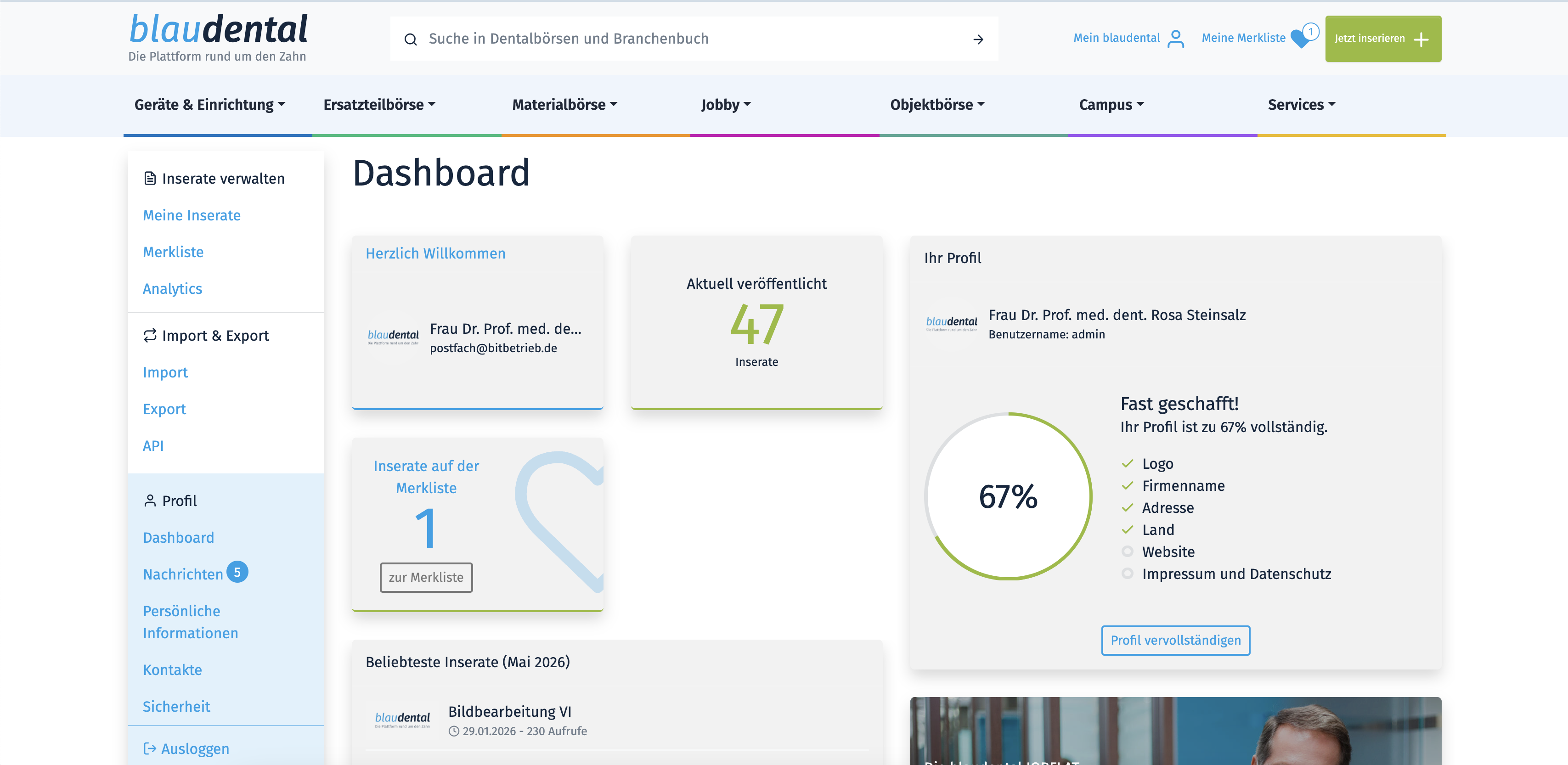The height and width of the screenshot is (765, 1568).
Task: Click the Nachrichten badge showing 5
Action: tap(237, 572)
